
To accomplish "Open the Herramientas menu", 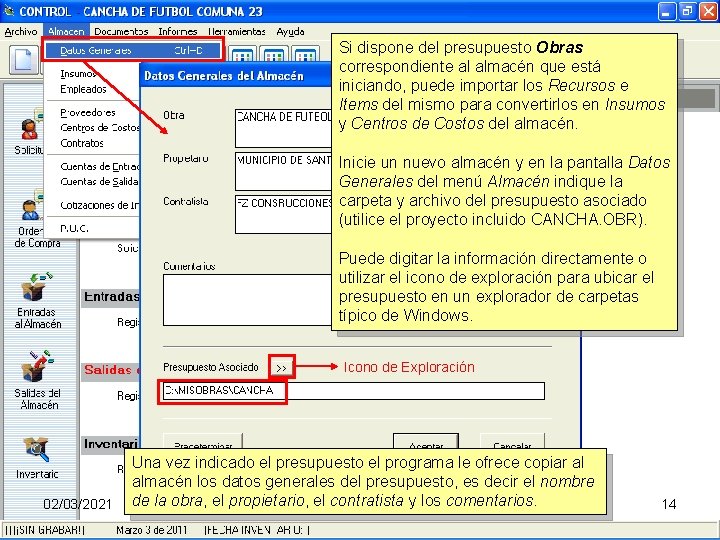I will point(237,32).
